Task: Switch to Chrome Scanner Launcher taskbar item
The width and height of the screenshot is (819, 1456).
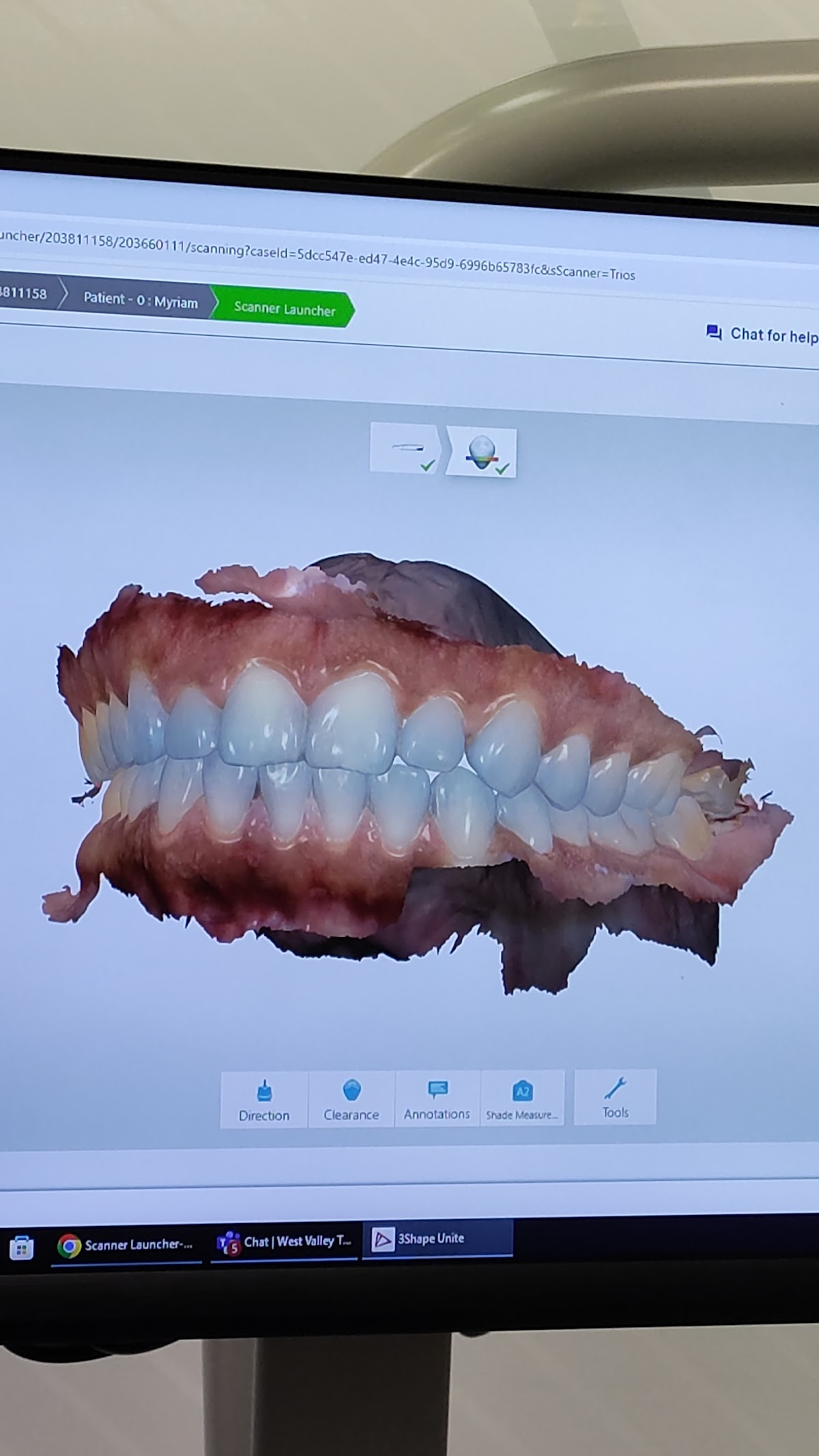Action: [x=126, y=1246]
